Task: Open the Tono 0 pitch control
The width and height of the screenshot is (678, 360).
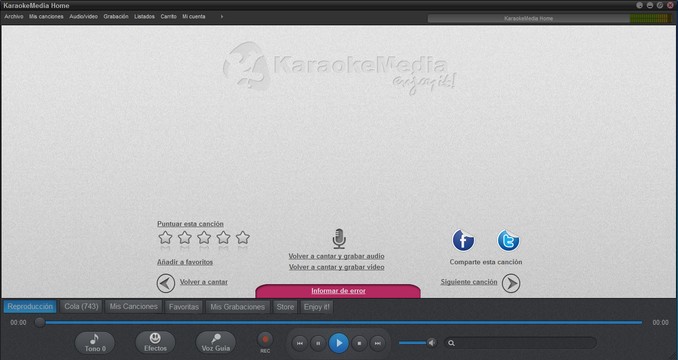Action: click(95, 343)
